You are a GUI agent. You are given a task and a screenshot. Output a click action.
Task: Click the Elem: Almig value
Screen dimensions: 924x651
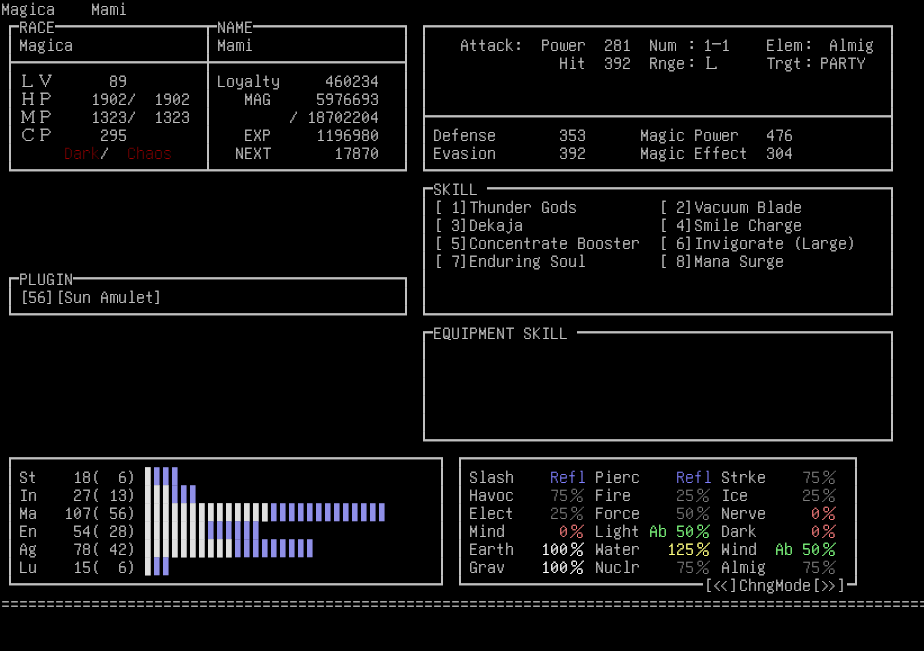(851, 45)
